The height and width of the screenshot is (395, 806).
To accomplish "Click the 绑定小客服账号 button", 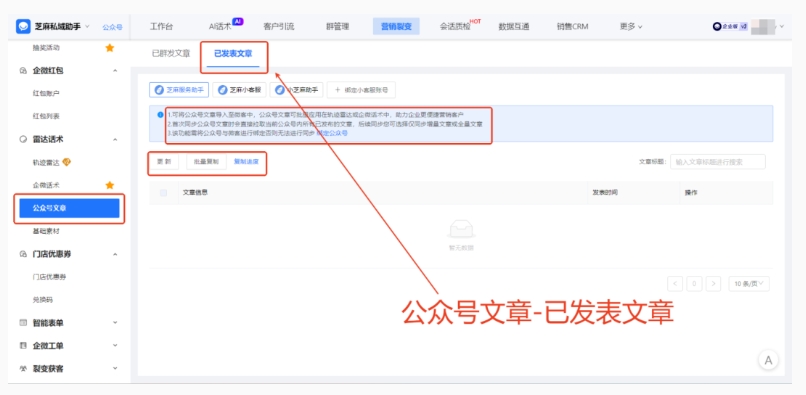I will click(361, 89).
